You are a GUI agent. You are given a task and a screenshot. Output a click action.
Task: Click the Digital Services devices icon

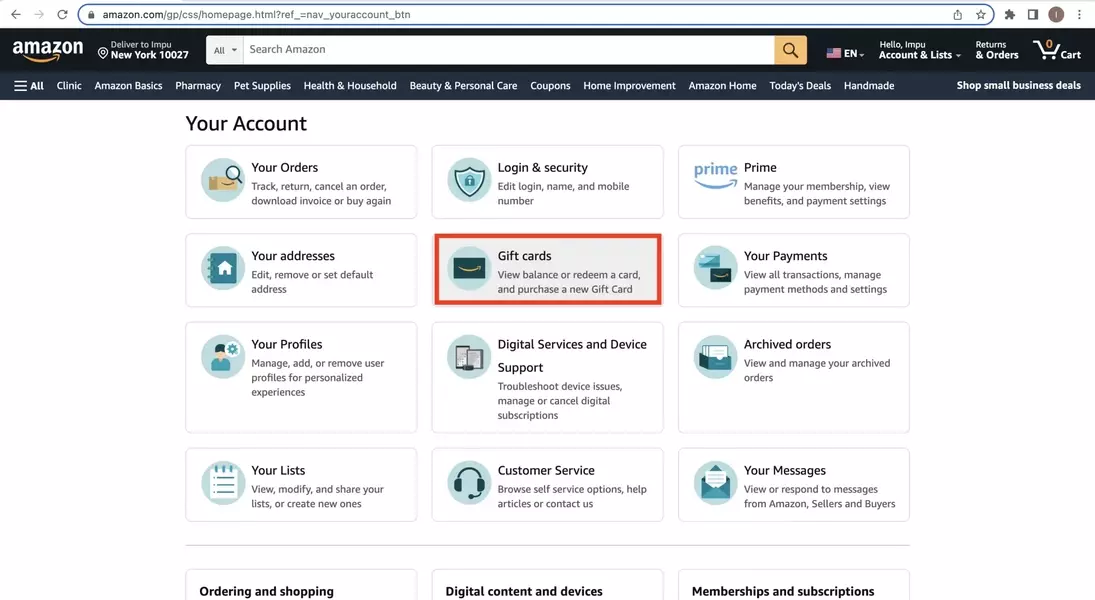point(469,357)
